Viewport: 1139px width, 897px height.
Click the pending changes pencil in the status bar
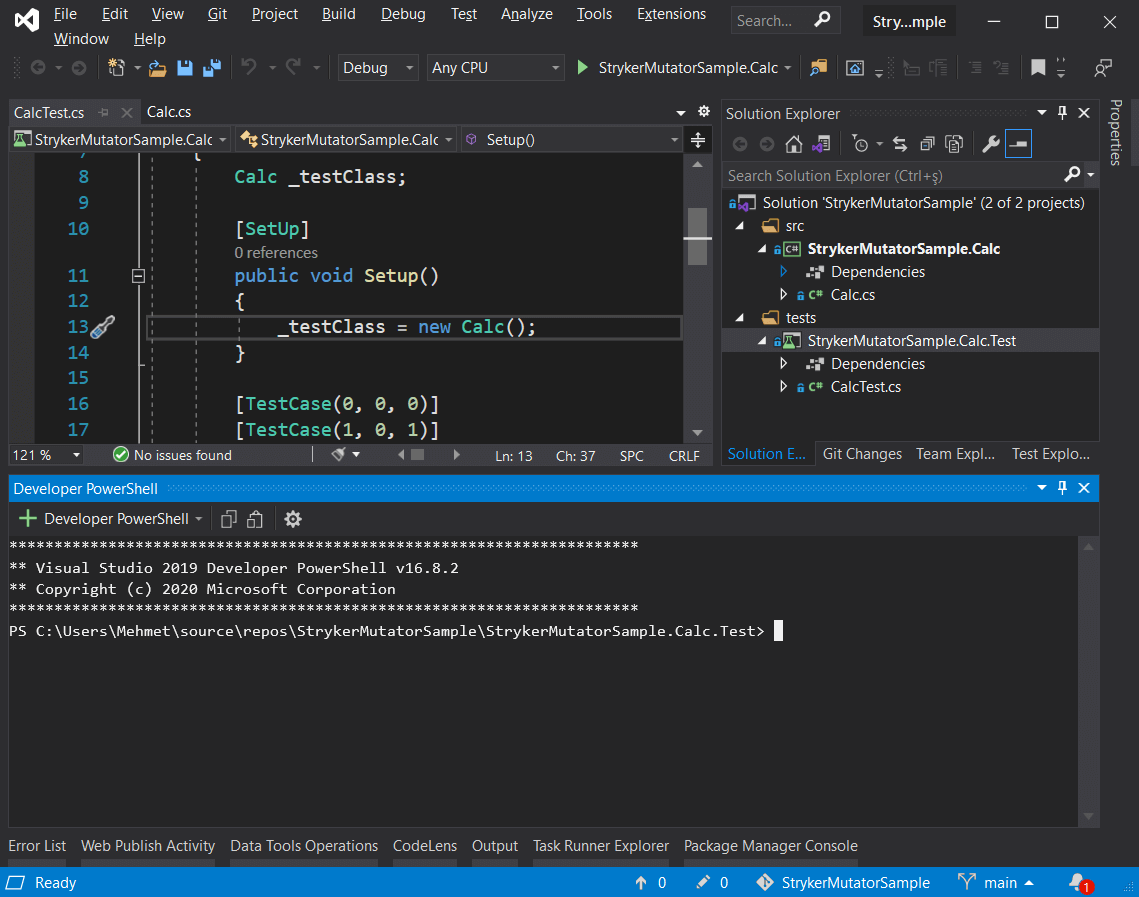(x=702, y=882)
